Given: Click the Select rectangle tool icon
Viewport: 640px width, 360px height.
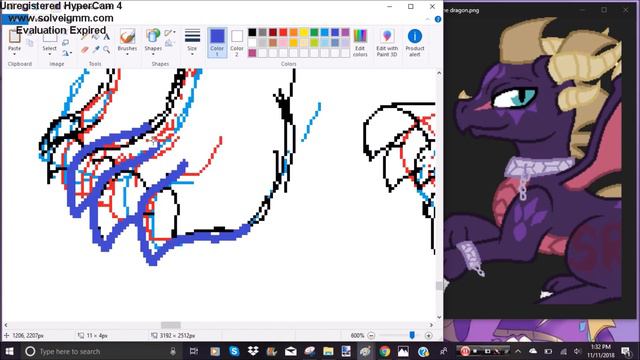Looking at the screenshot, I should coord(50,37).
